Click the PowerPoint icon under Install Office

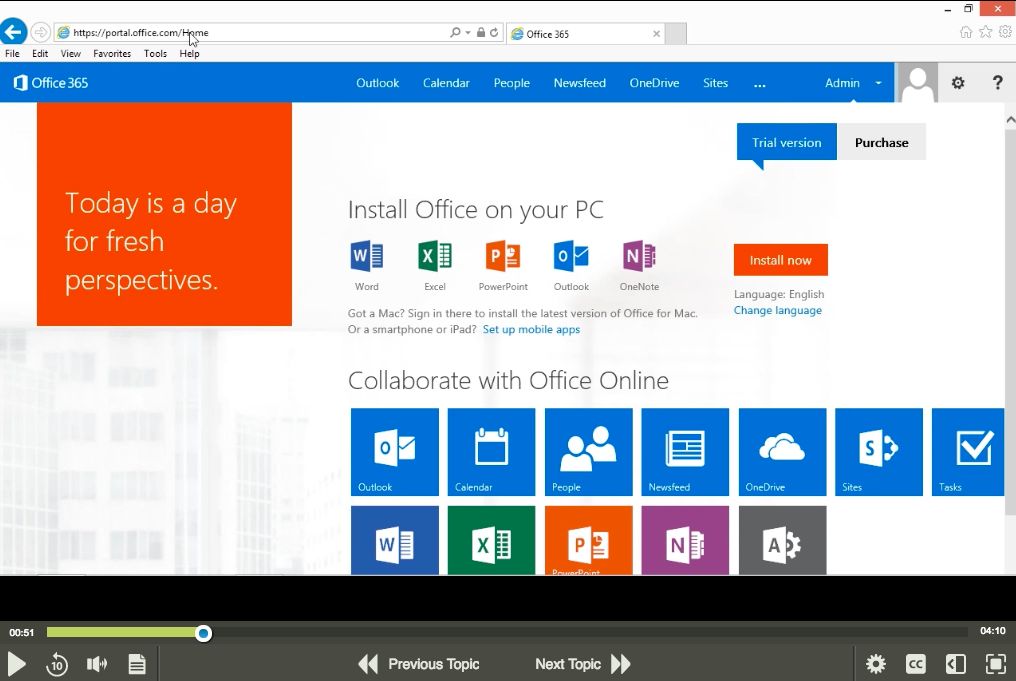(503, 256)
